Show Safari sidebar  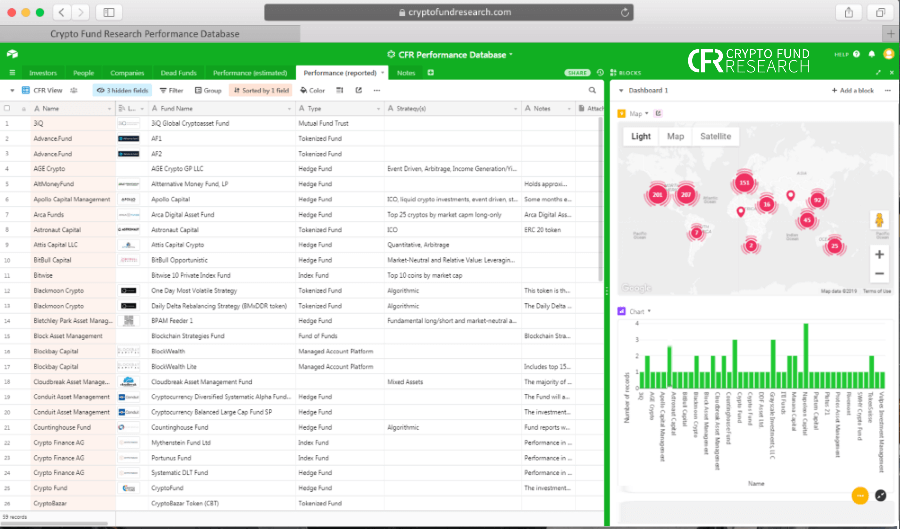click(x=109, y=12)
